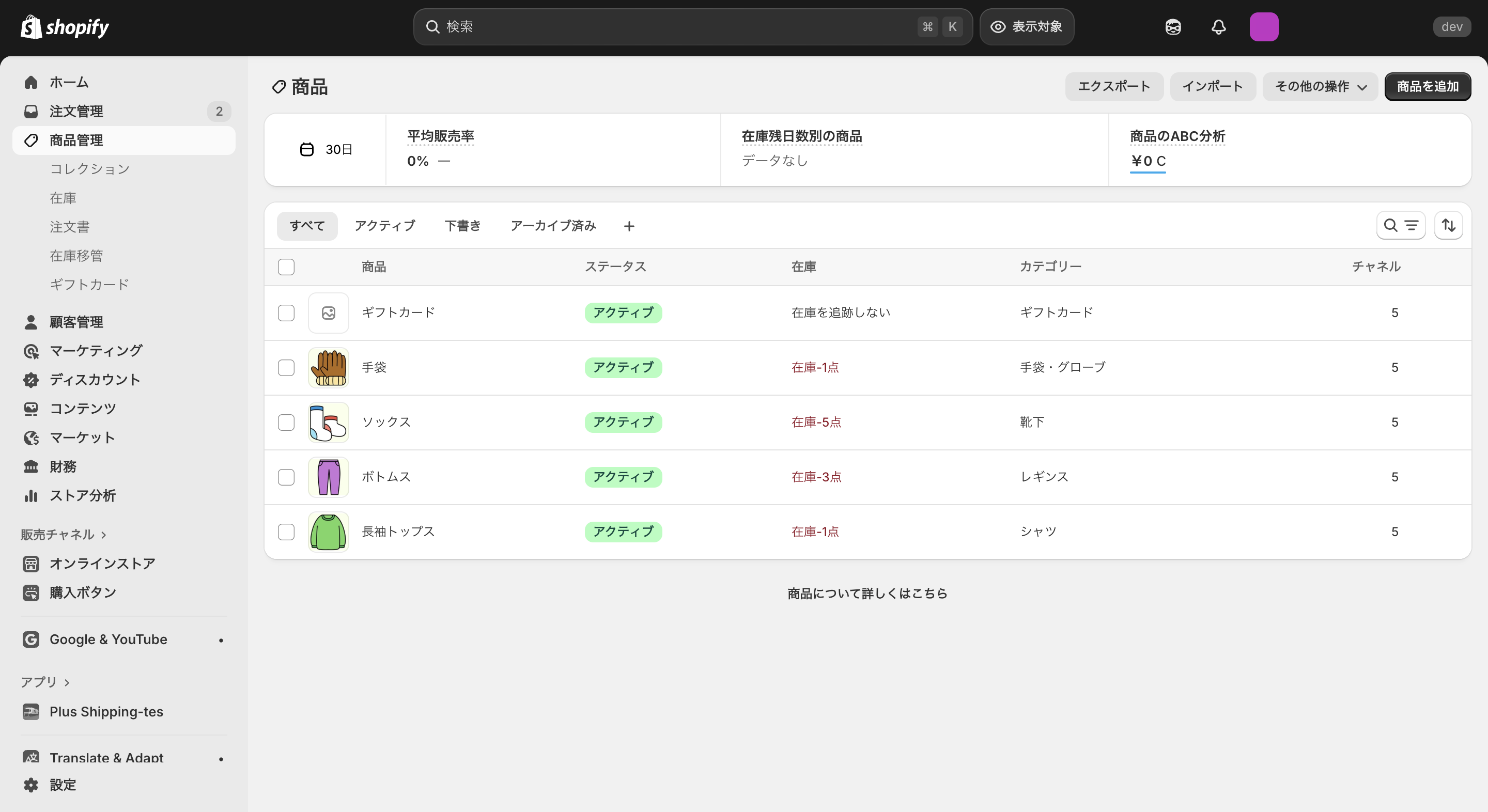
Task: Check the 手袋 product checkbox
Action: [x=286, y=368]
